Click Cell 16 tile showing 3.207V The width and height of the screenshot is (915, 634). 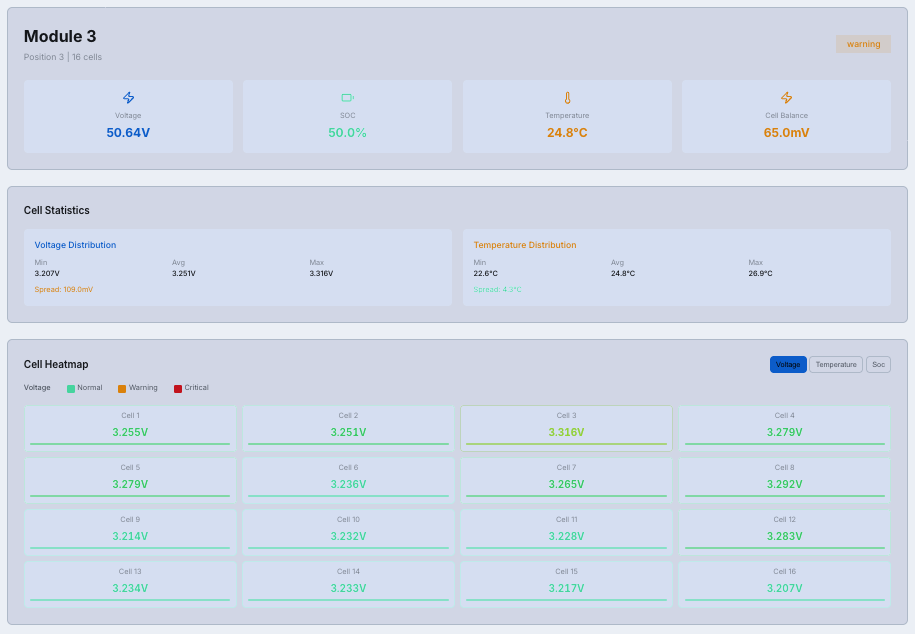[784, 584]
